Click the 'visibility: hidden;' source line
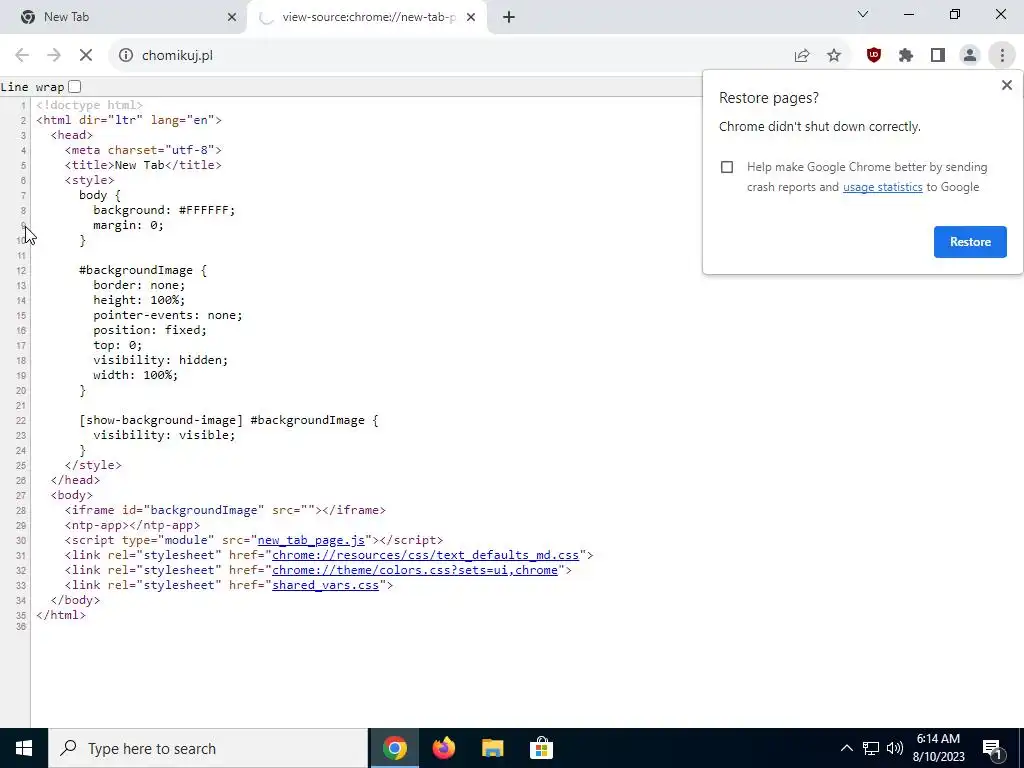This screenshot has height=768, width=1024. coord(161,360)
